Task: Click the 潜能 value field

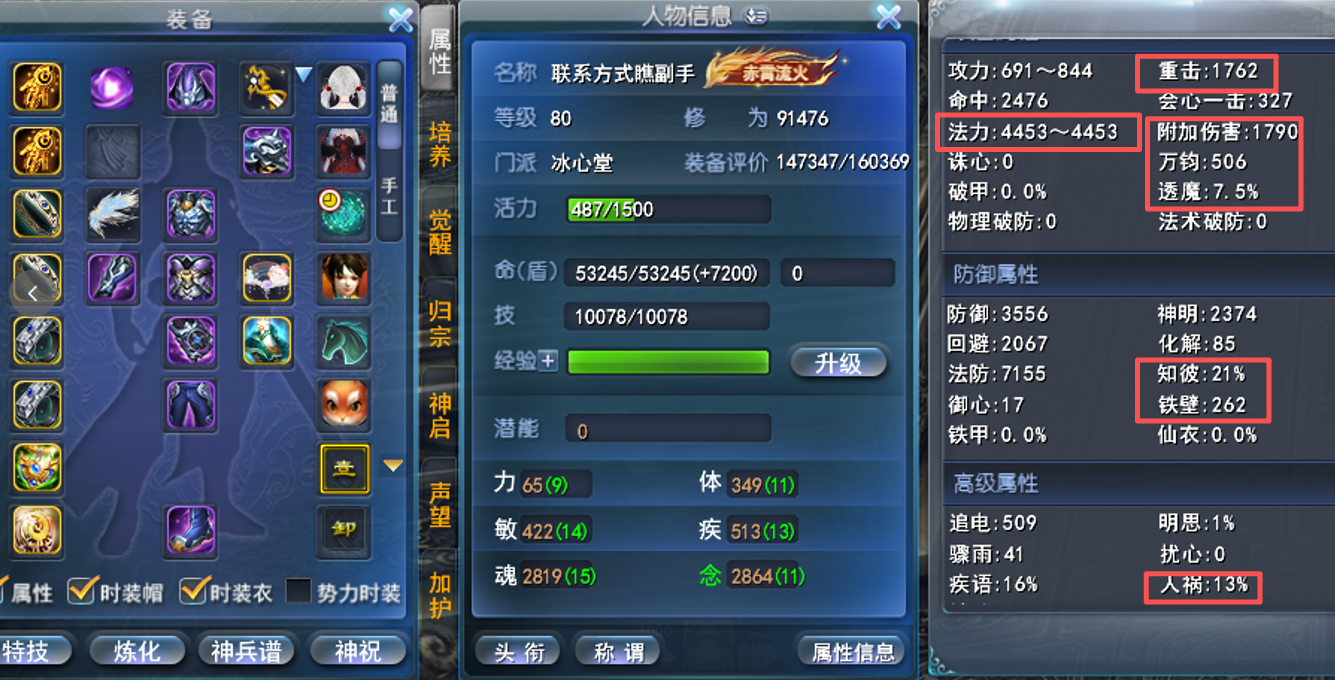Action: (668, 430)
